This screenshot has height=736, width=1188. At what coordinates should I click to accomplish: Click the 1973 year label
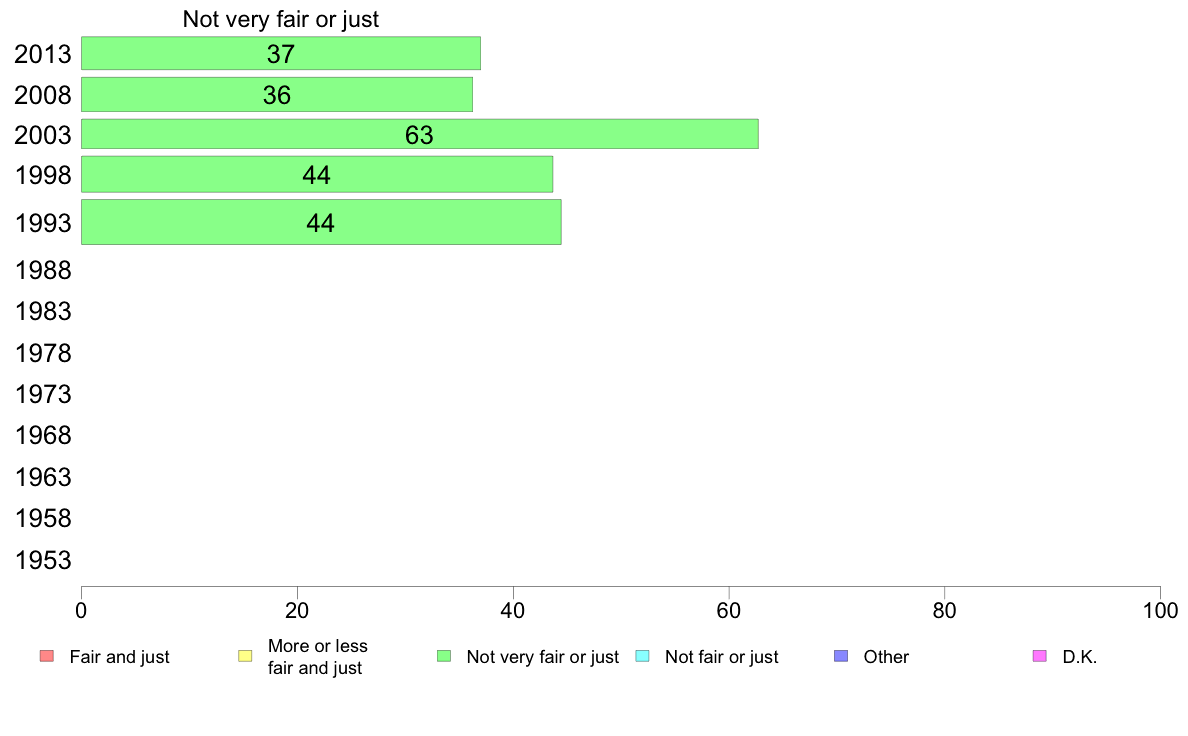coord(43,394)
